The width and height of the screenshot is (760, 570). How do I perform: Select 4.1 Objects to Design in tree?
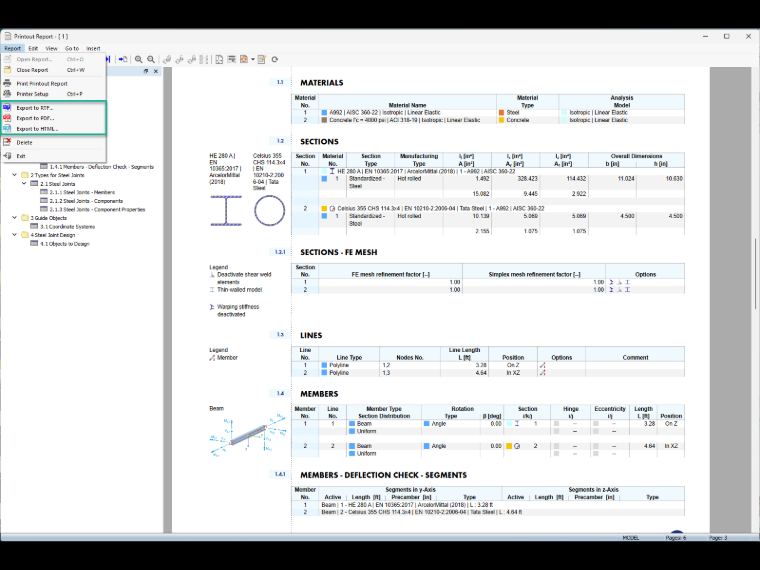[x=64, y=243]
